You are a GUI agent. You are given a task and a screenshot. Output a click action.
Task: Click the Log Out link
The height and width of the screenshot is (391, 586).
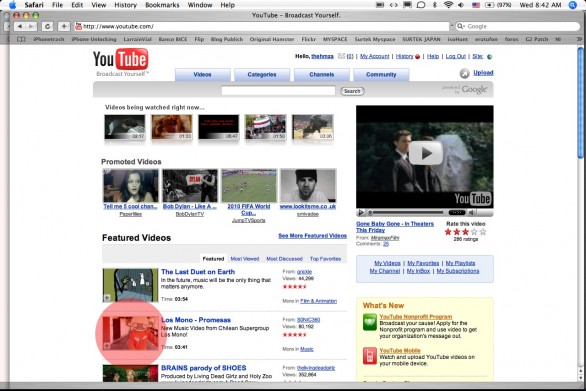(x=456, y=56)
